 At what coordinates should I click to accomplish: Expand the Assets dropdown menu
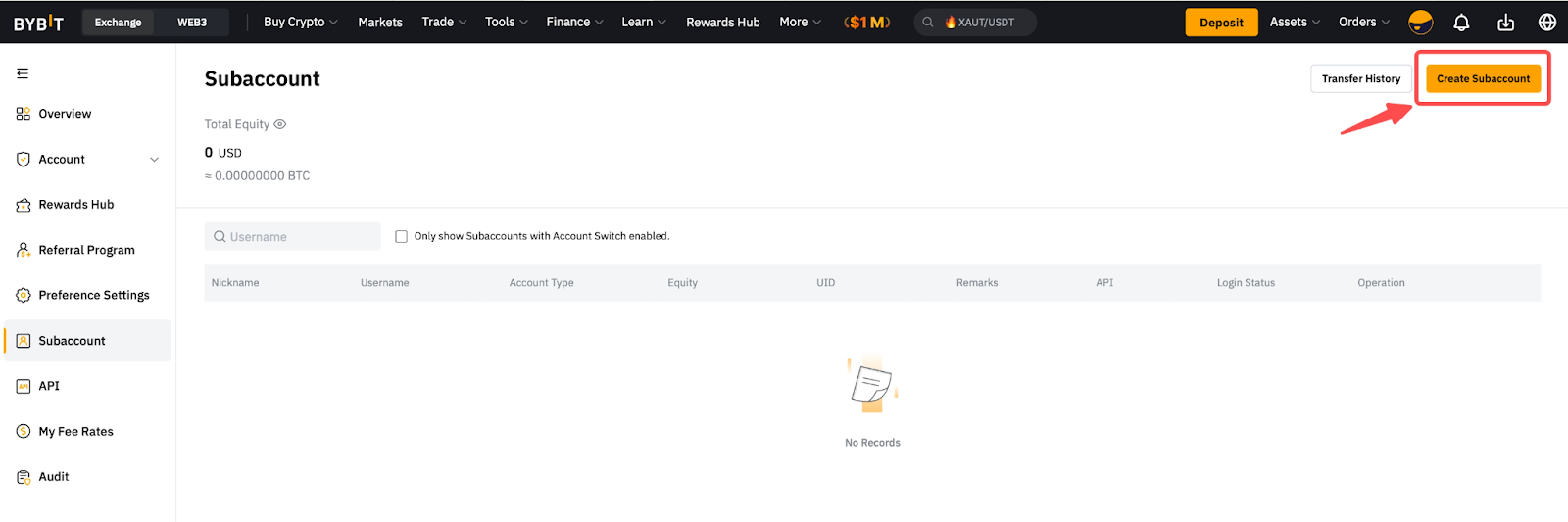1295,23
